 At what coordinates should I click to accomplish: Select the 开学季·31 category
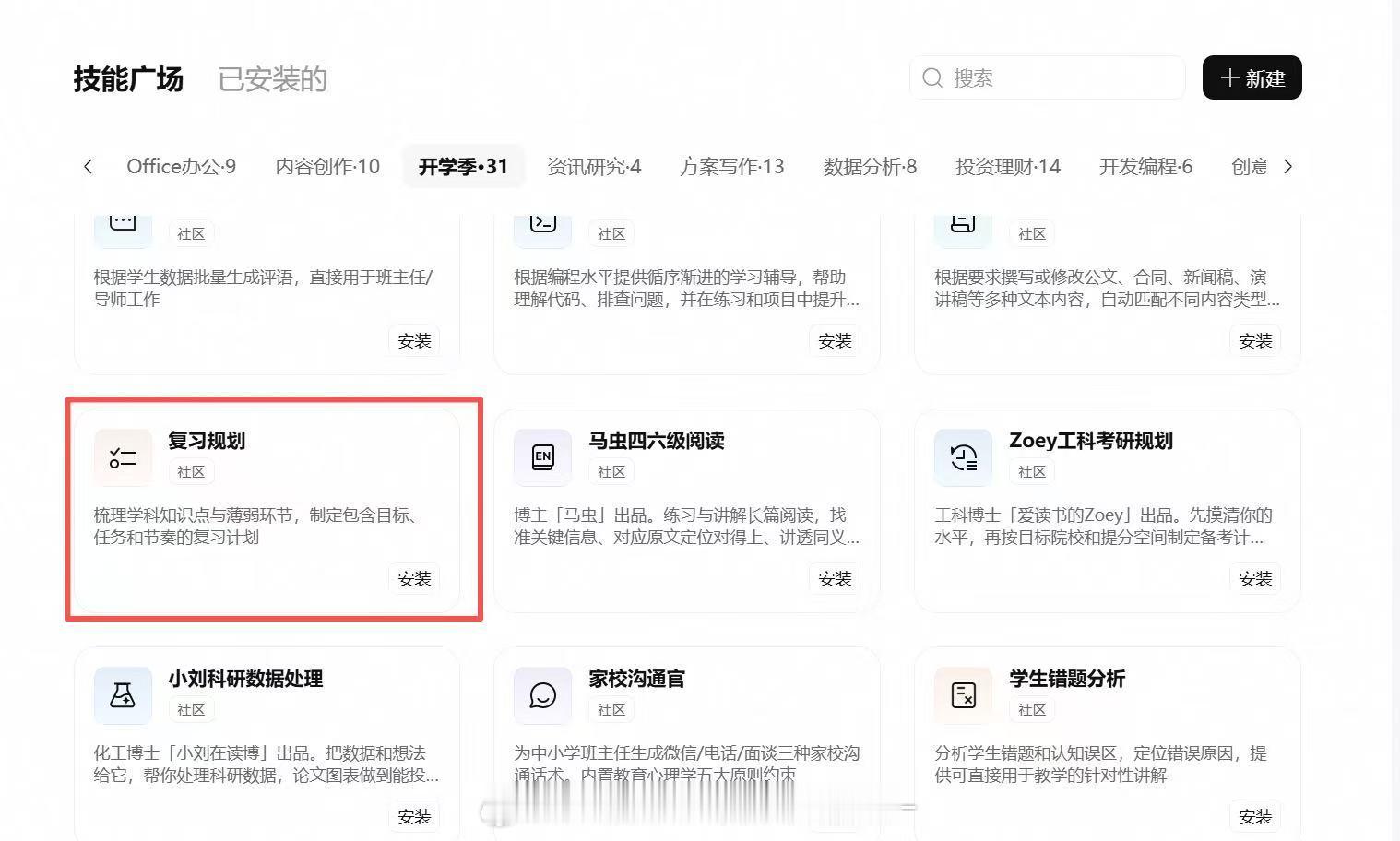click(x=463, y=167)
